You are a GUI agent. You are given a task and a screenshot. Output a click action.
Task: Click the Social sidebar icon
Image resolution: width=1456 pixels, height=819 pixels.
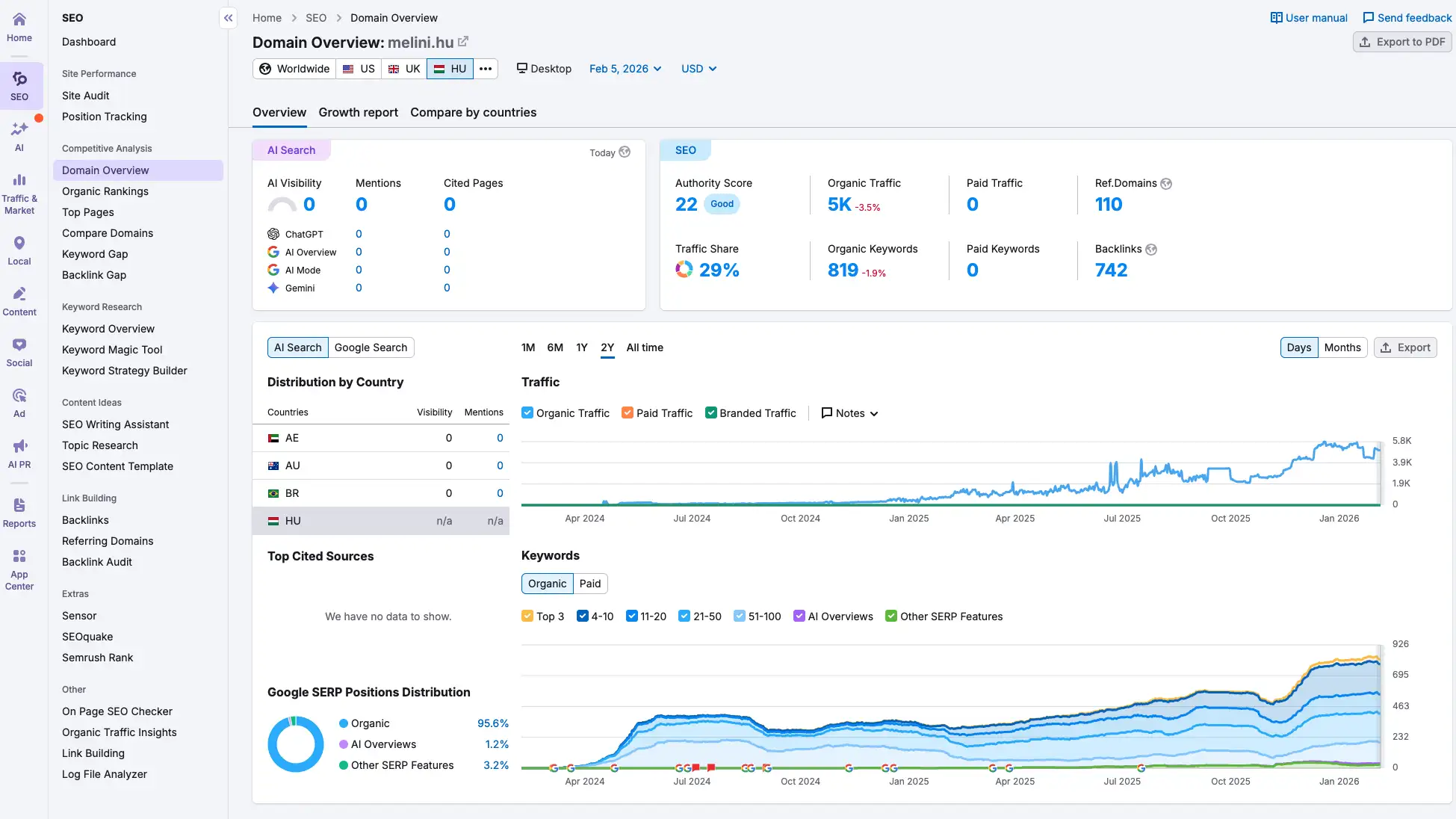(x=19, y=344)
